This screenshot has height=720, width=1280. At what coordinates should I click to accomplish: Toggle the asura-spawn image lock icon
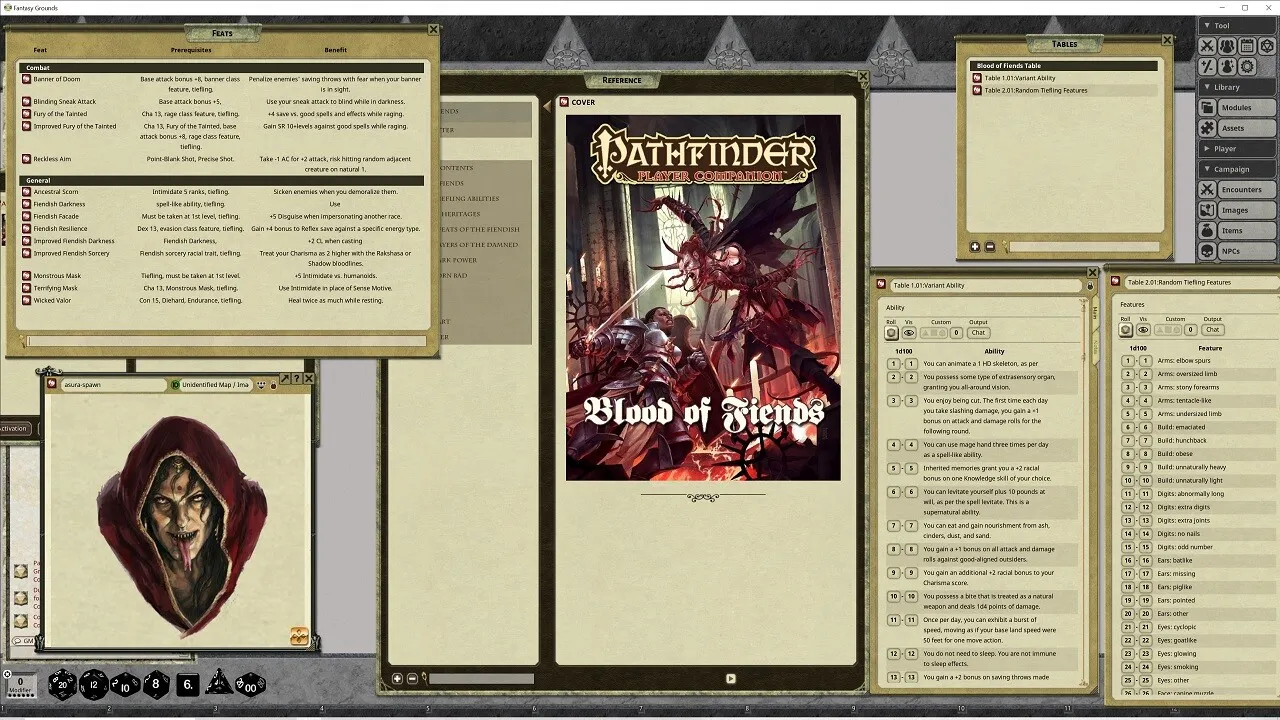coord(274,384)
